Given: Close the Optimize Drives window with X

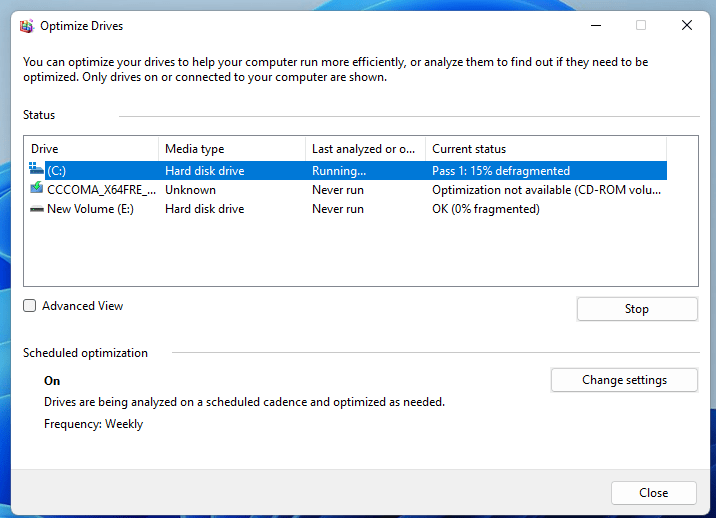Looking at the screenshot, I should 687,26.
